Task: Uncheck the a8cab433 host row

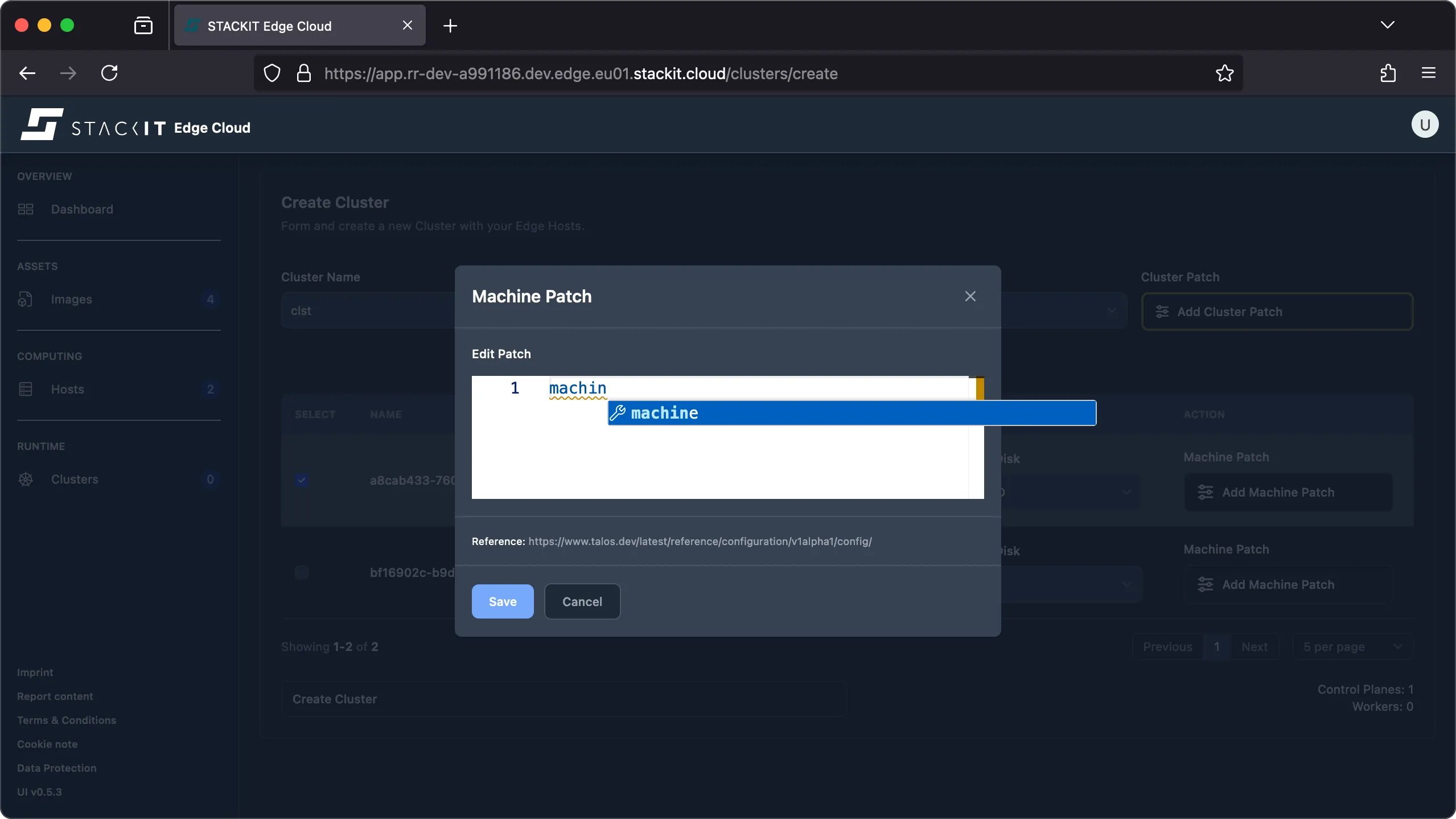Action: (301, 480)
